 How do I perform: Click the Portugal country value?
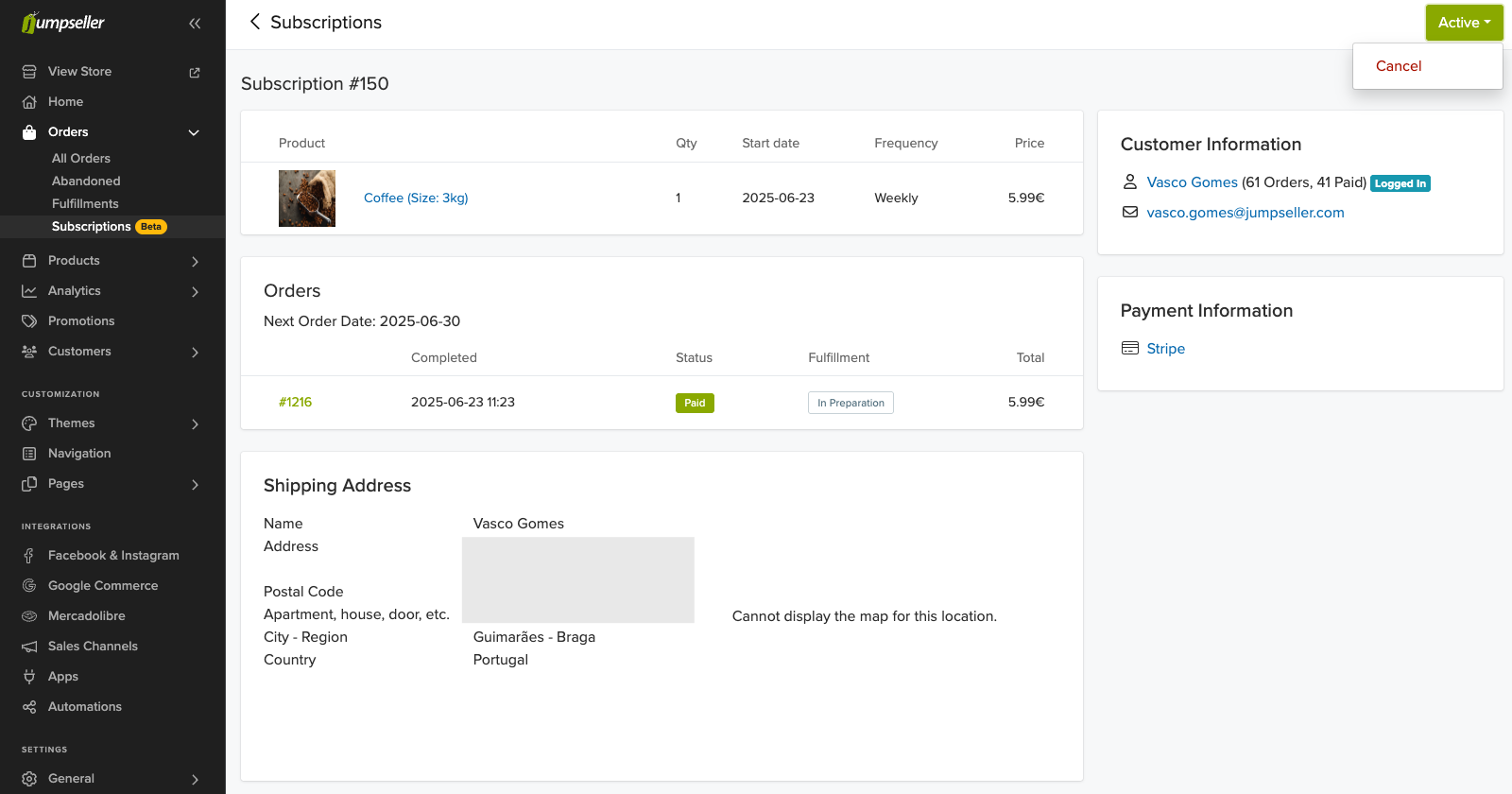tap(501, 660)
